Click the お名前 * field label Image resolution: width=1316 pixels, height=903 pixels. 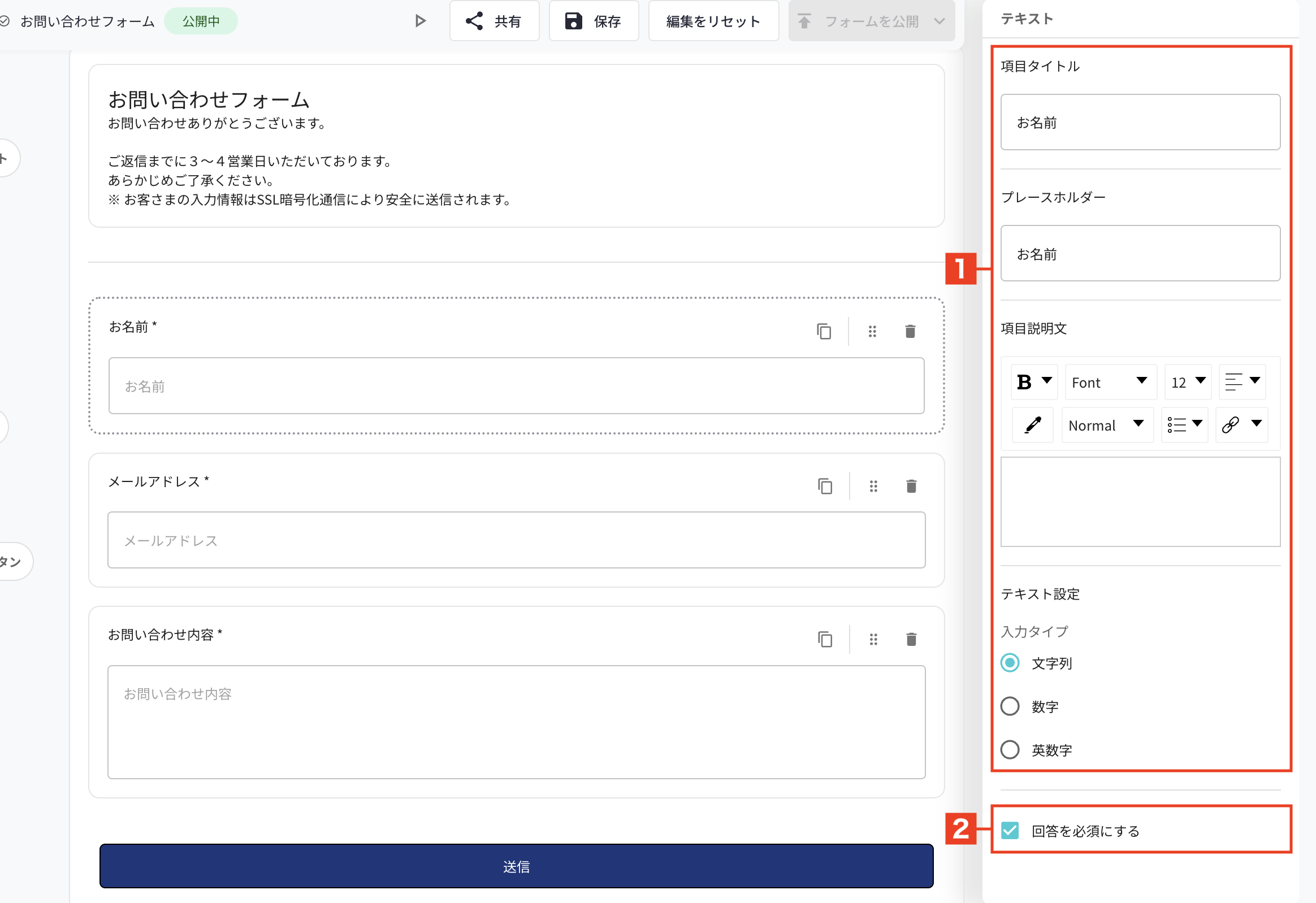[132, 327]
